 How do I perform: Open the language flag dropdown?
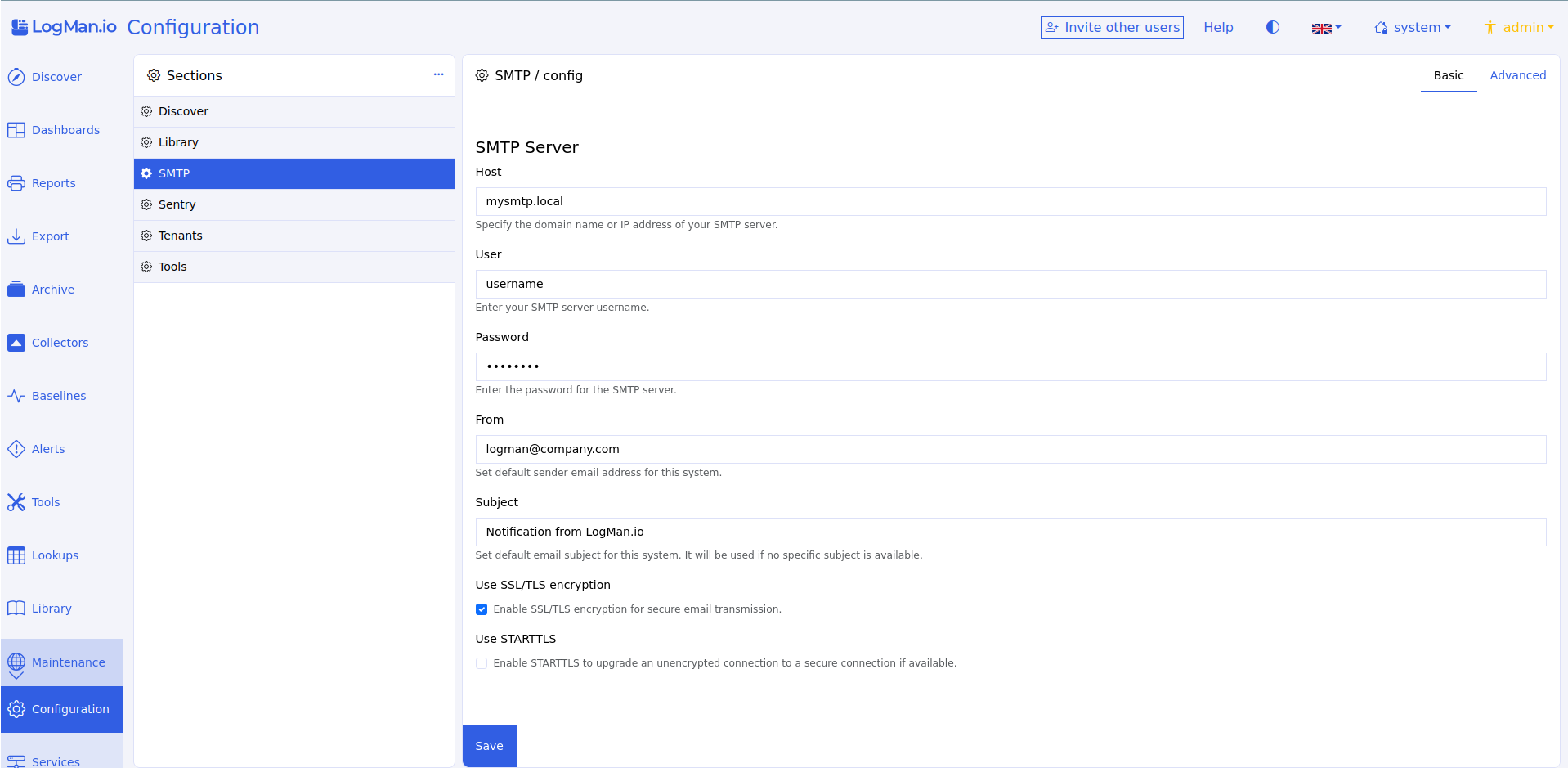click(x=1326, y=28)
